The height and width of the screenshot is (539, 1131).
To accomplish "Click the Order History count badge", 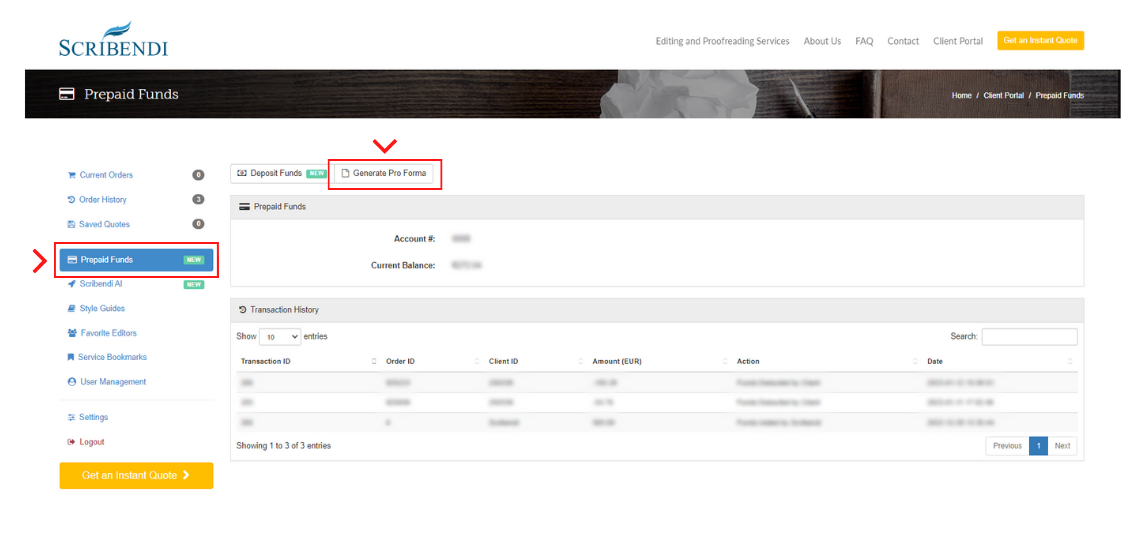I will [198, 199].
